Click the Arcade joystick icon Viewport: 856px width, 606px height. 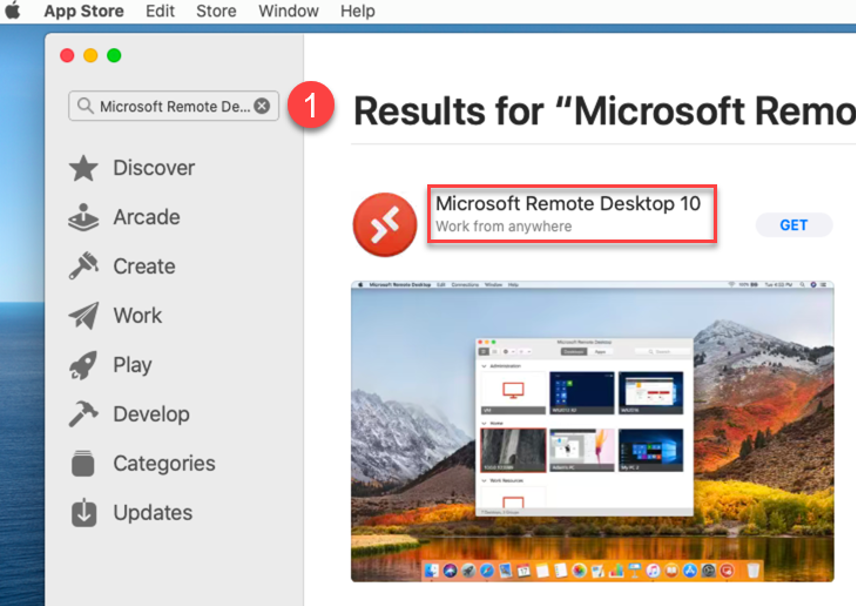coord(84,217)
